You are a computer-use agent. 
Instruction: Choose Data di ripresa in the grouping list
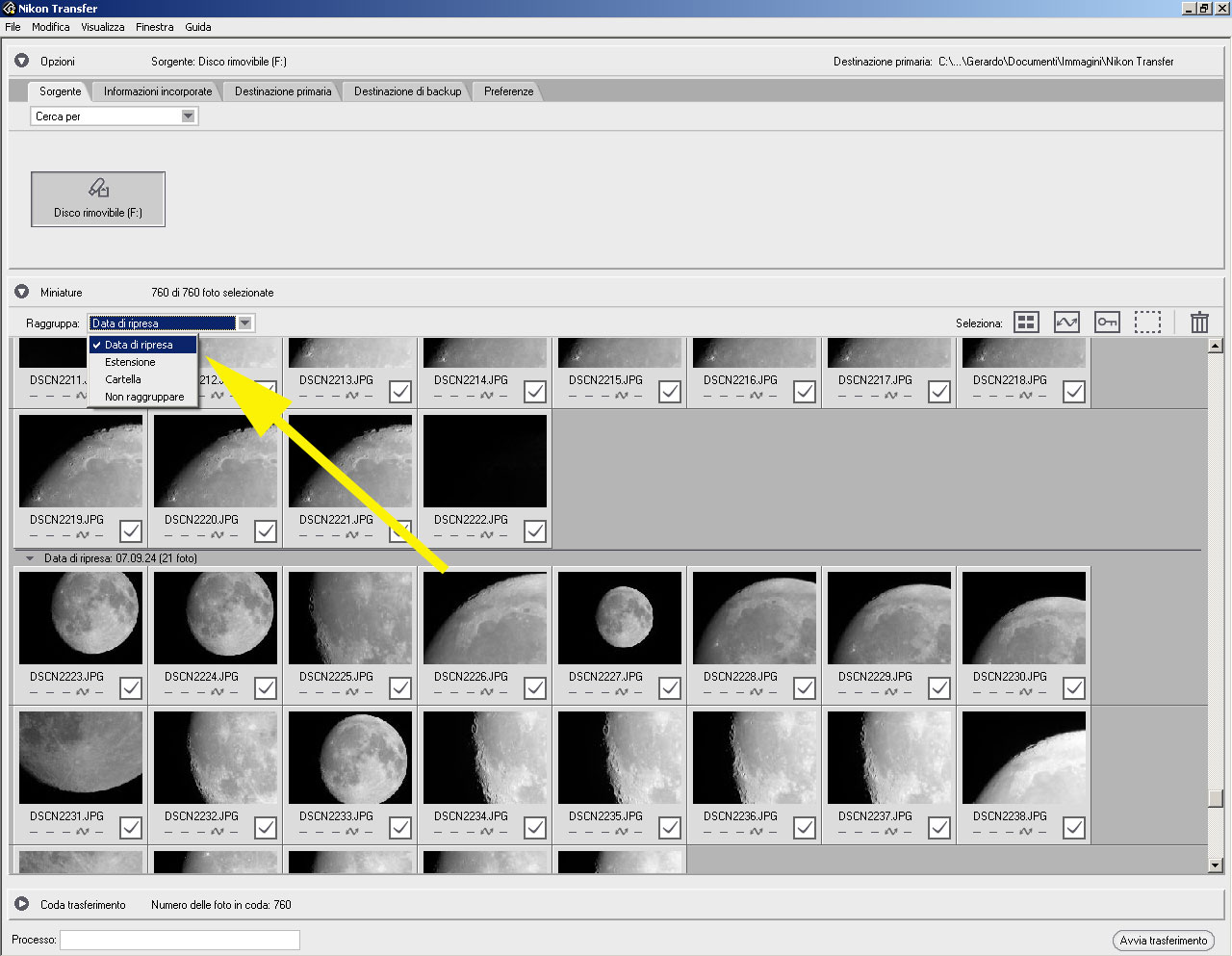pyautogui.click(x=142, y=345)
